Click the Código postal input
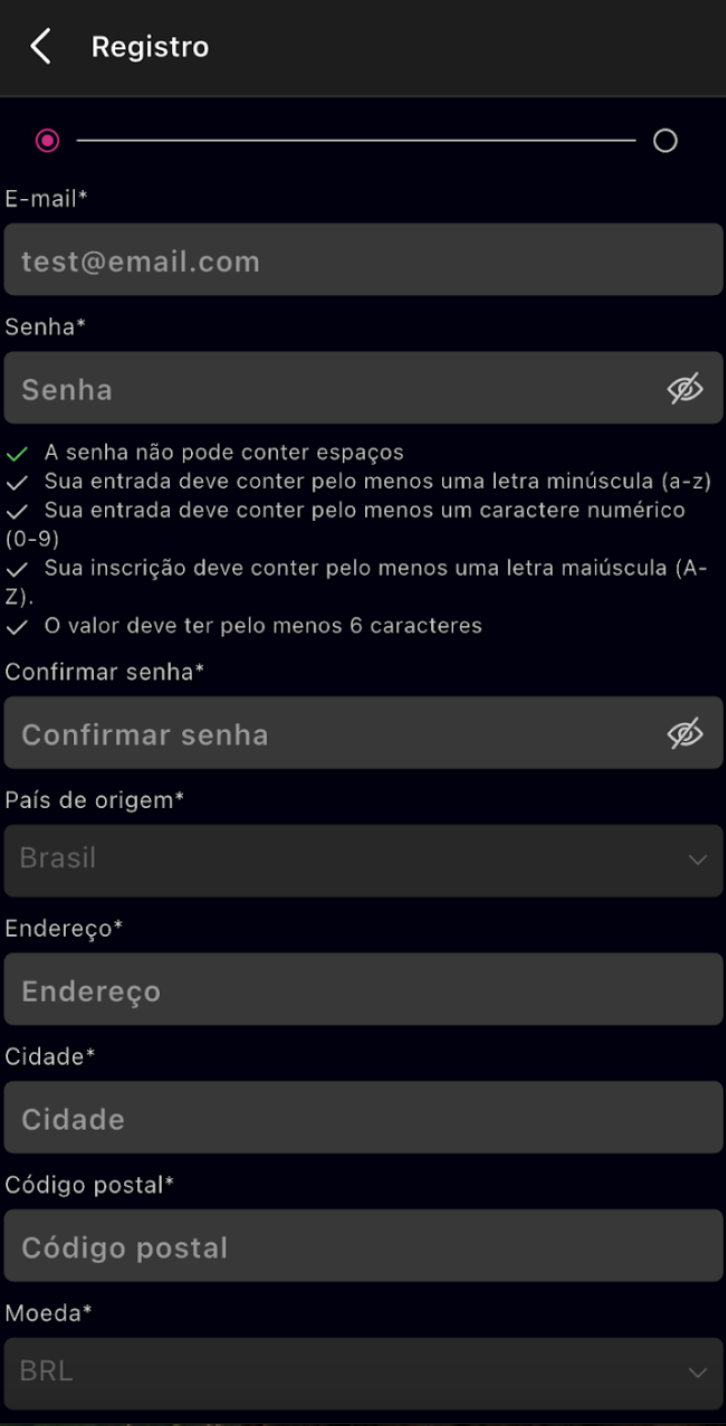Image resolution: width=726 pixels, height=1426 pixels. (362, 1246)
